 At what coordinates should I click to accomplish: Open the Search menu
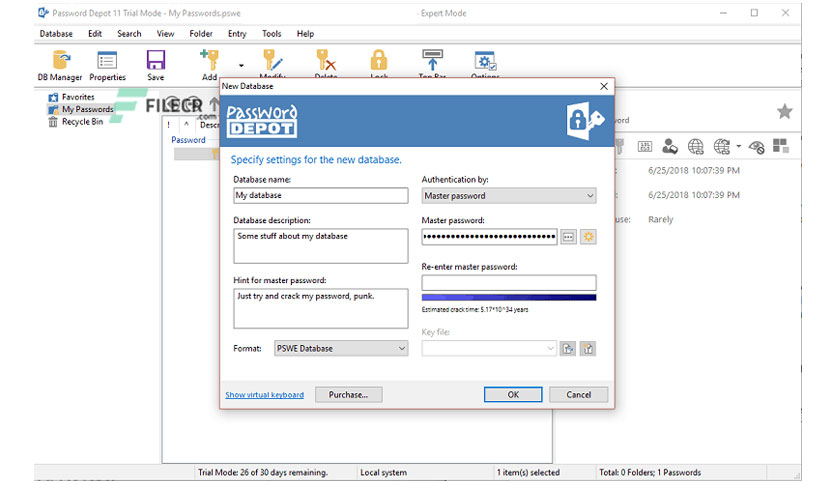(129, 34)
